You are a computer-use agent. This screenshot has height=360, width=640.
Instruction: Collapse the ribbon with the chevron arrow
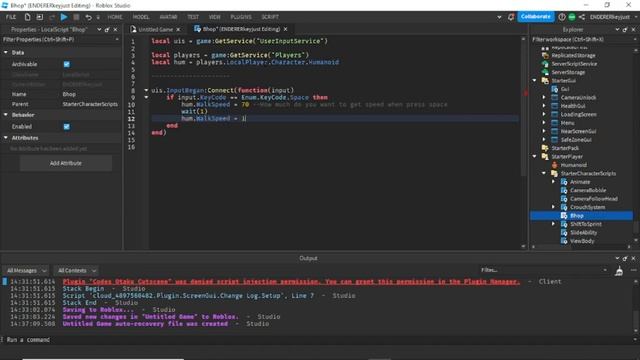pyautogui.click(x=499, y=17)
